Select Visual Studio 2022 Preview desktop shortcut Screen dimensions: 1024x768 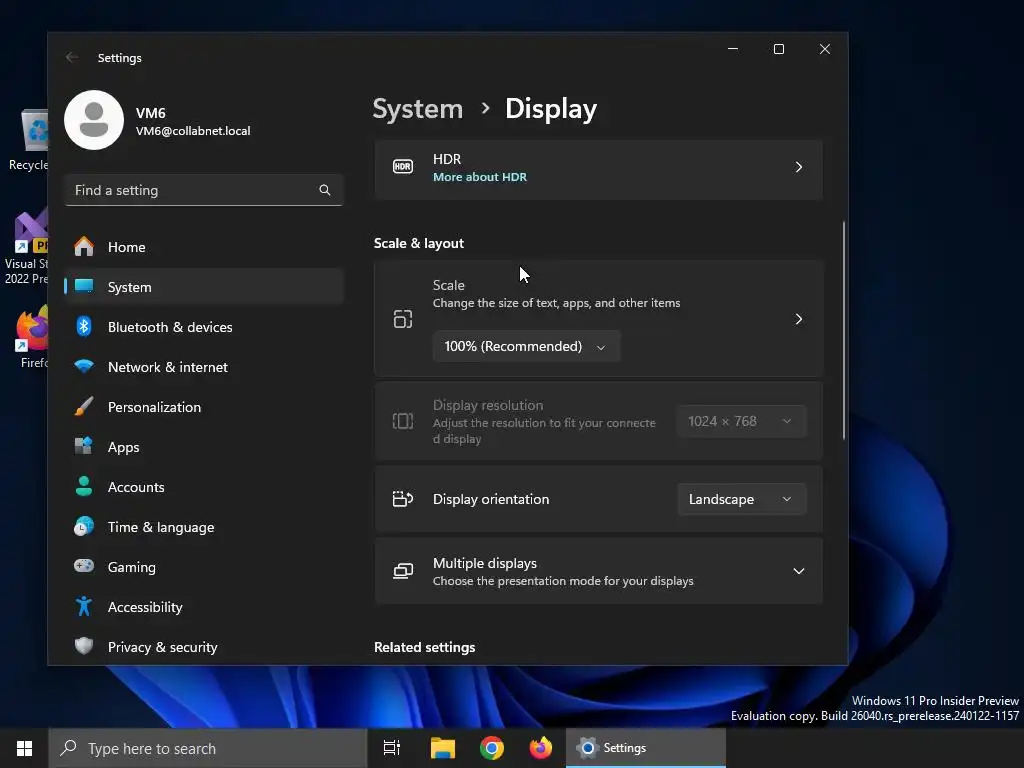(26, 248)
